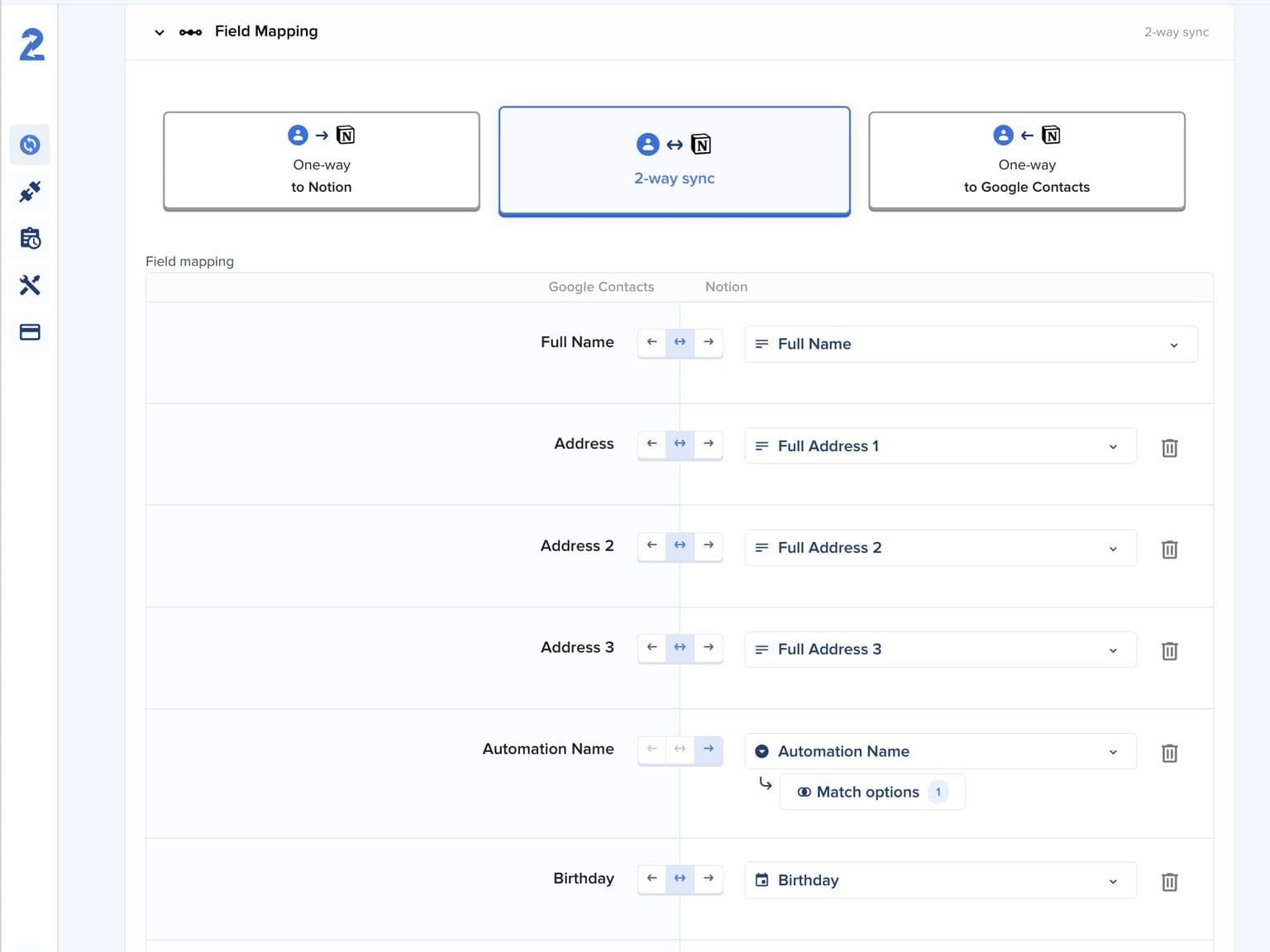Open the scheduled tasks clipboard icon
Image resolution: width=1270 pixels, height=952 pixels.
point(30,239)
